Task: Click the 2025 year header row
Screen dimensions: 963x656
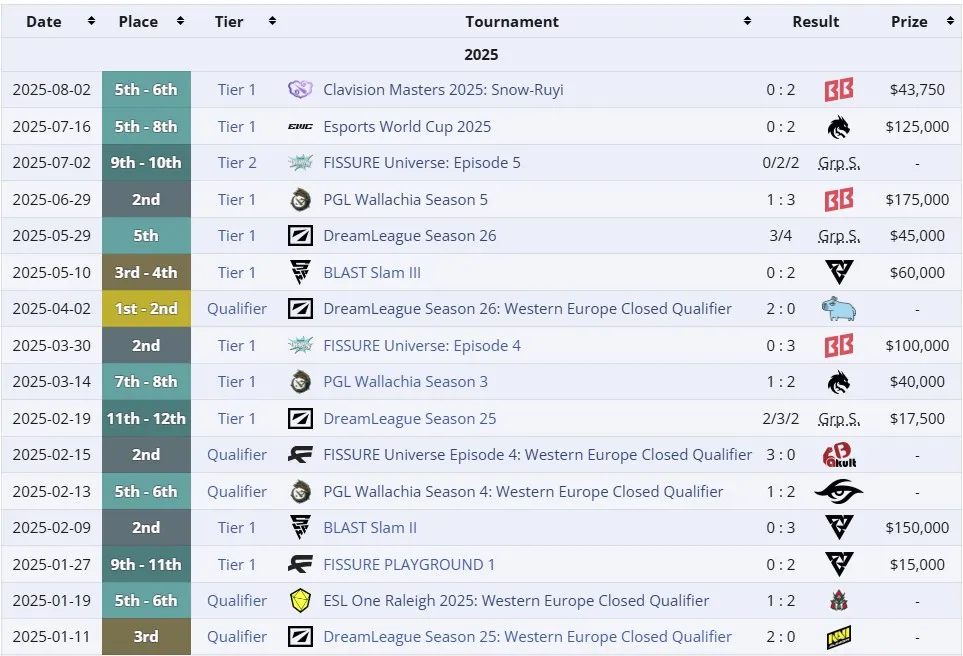Action: (482, 55)
